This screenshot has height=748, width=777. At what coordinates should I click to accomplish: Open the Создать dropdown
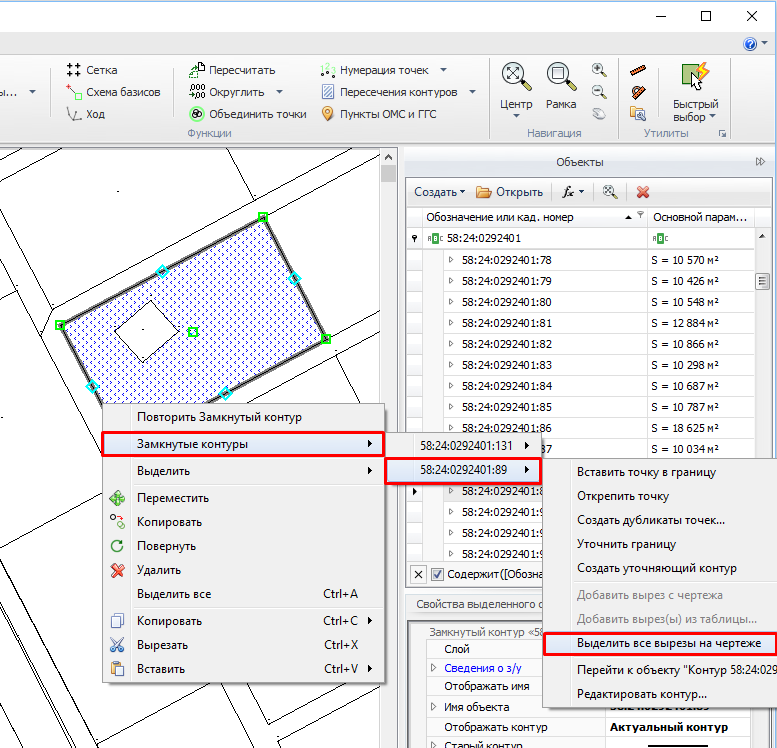coord(440,192)
